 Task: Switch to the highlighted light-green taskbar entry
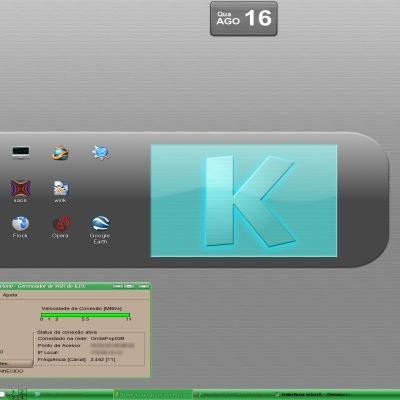coord(153,395)
